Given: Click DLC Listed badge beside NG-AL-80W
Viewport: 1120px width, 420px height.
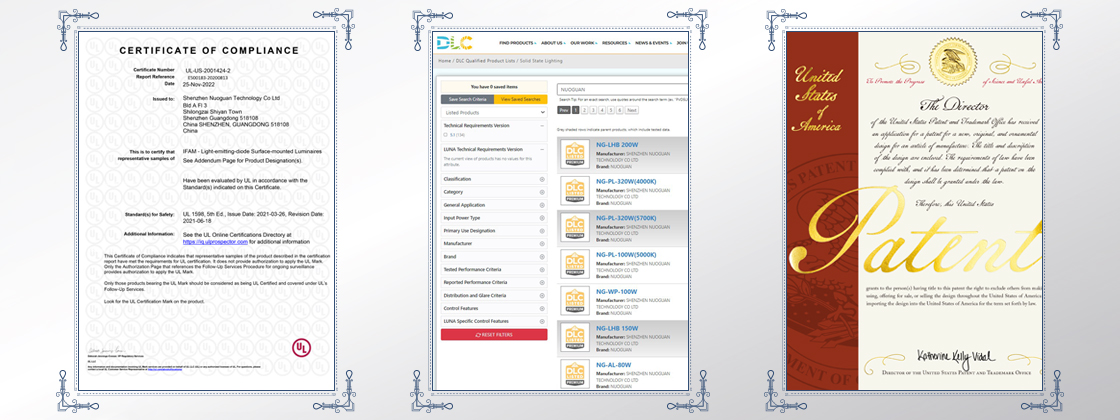Looking at the screenshot, I should point(575,374).
